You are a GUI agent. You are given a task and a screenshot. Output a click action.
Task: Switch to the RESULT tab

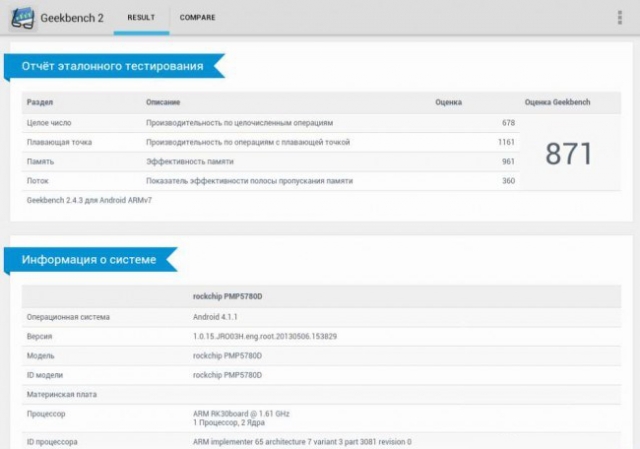[x=140, y=17]
